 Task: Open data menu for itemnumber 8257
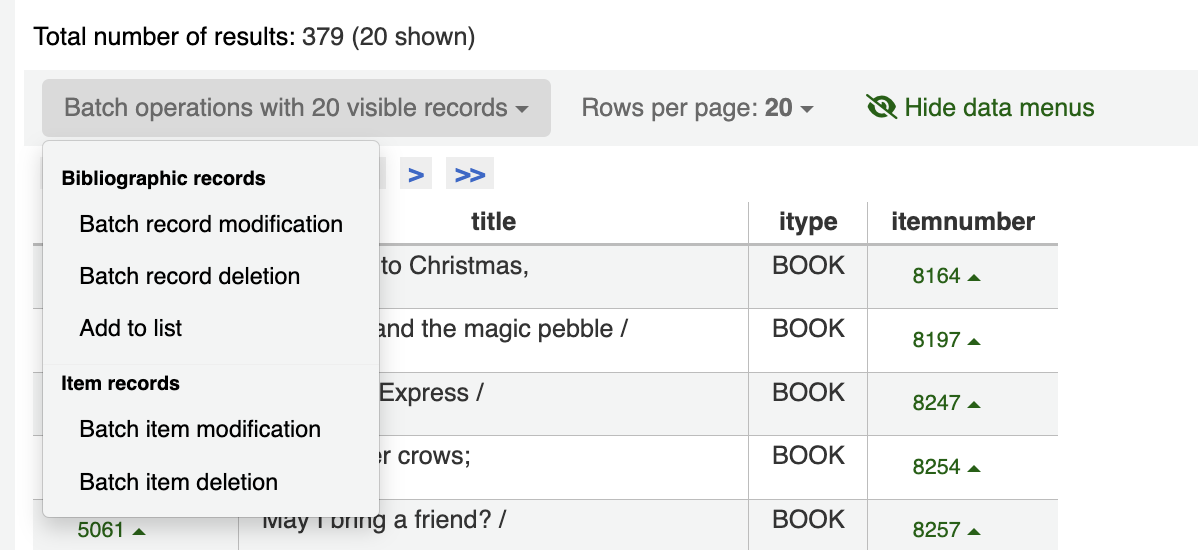point(974,532)
